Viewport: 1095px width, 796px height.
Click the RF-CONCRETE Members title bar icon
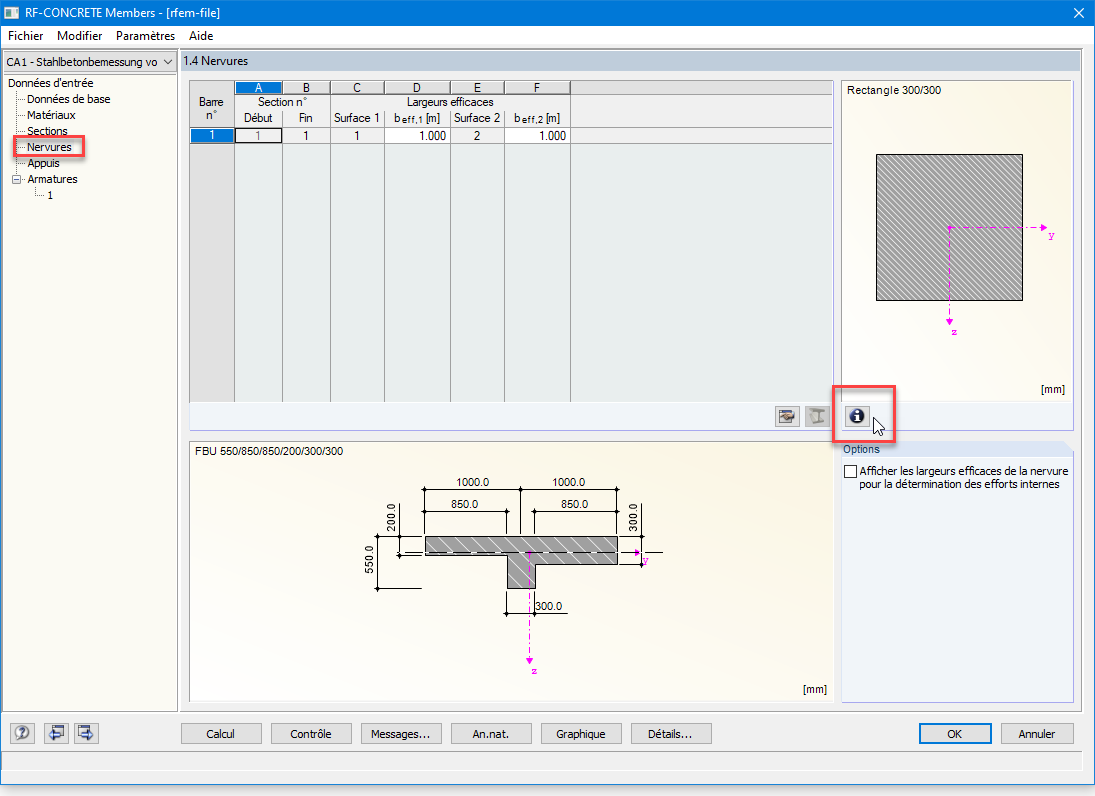11,13
